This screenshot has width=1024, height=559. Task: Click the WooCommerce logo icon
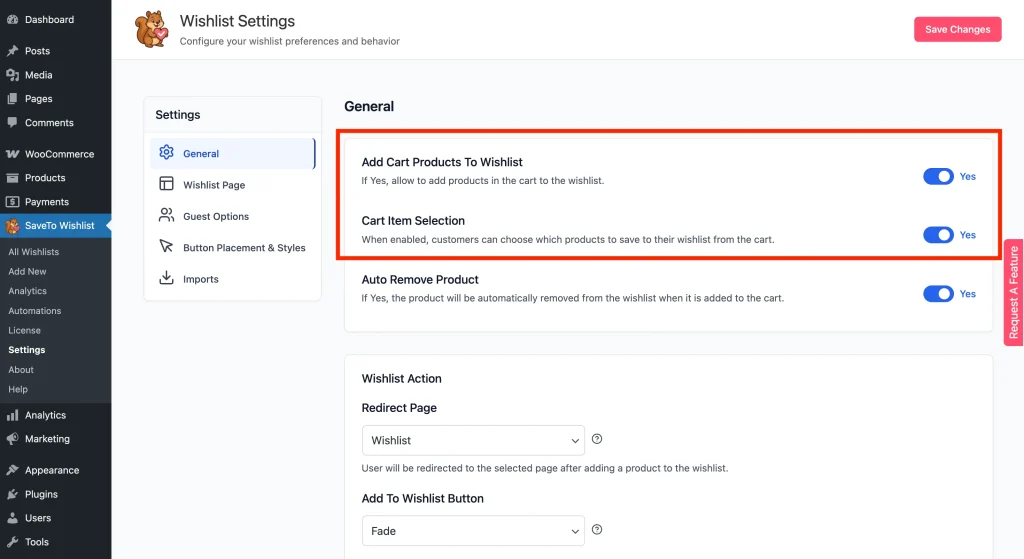pyautogui.click(x=12, y=154)
